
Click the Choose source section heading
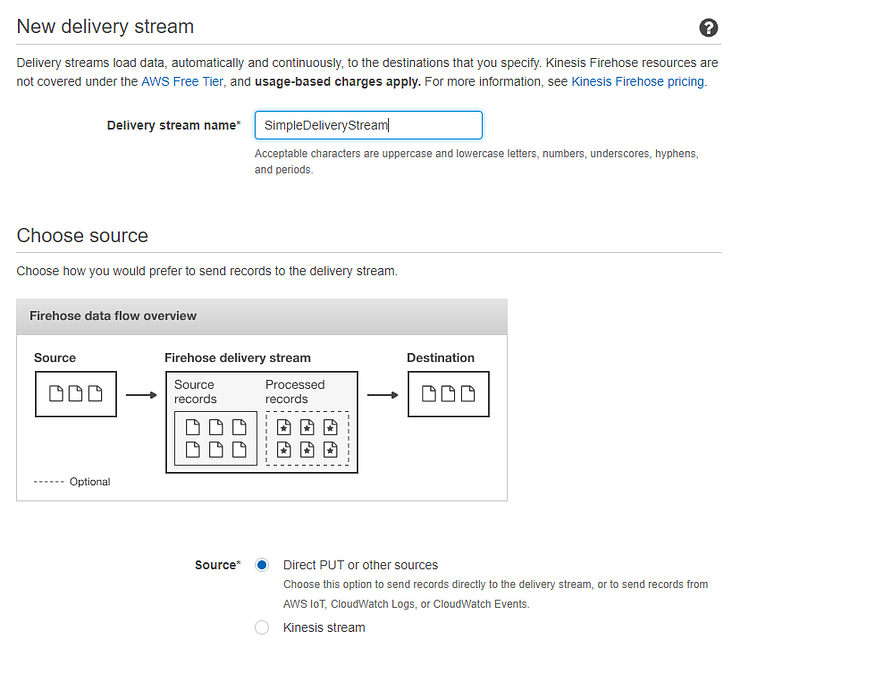coord(83,235)
